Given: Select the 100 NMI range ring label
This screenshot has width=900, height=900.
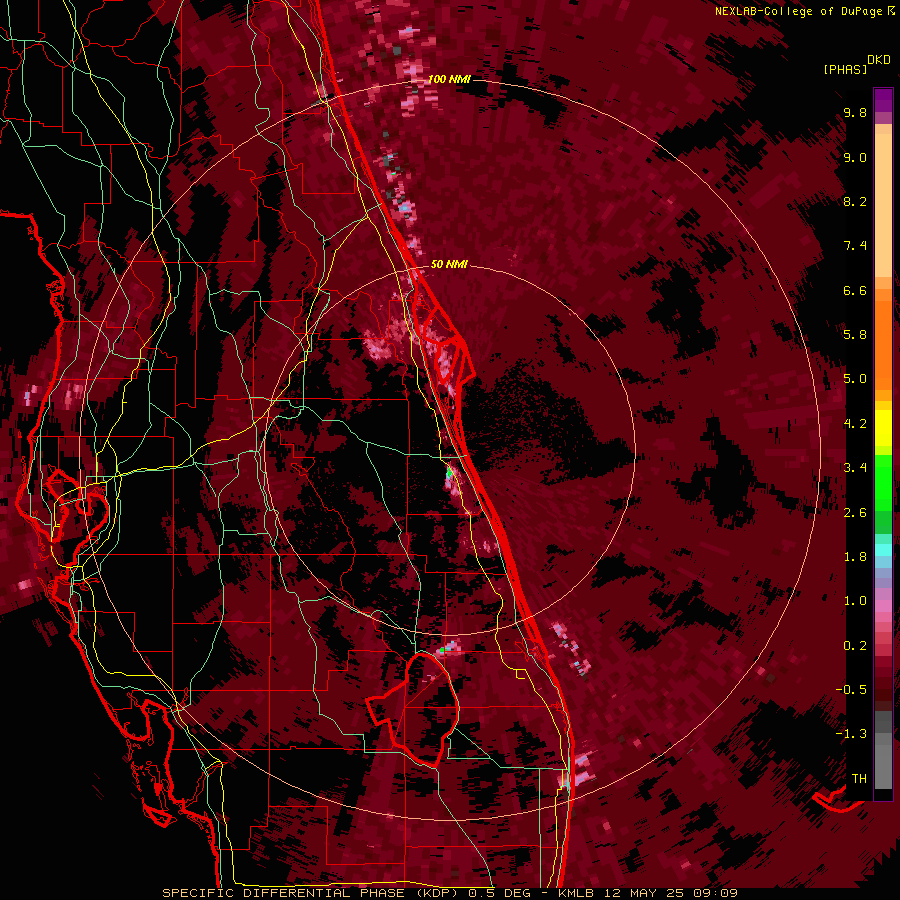Looking at the screenshot, I should (449, 79).
